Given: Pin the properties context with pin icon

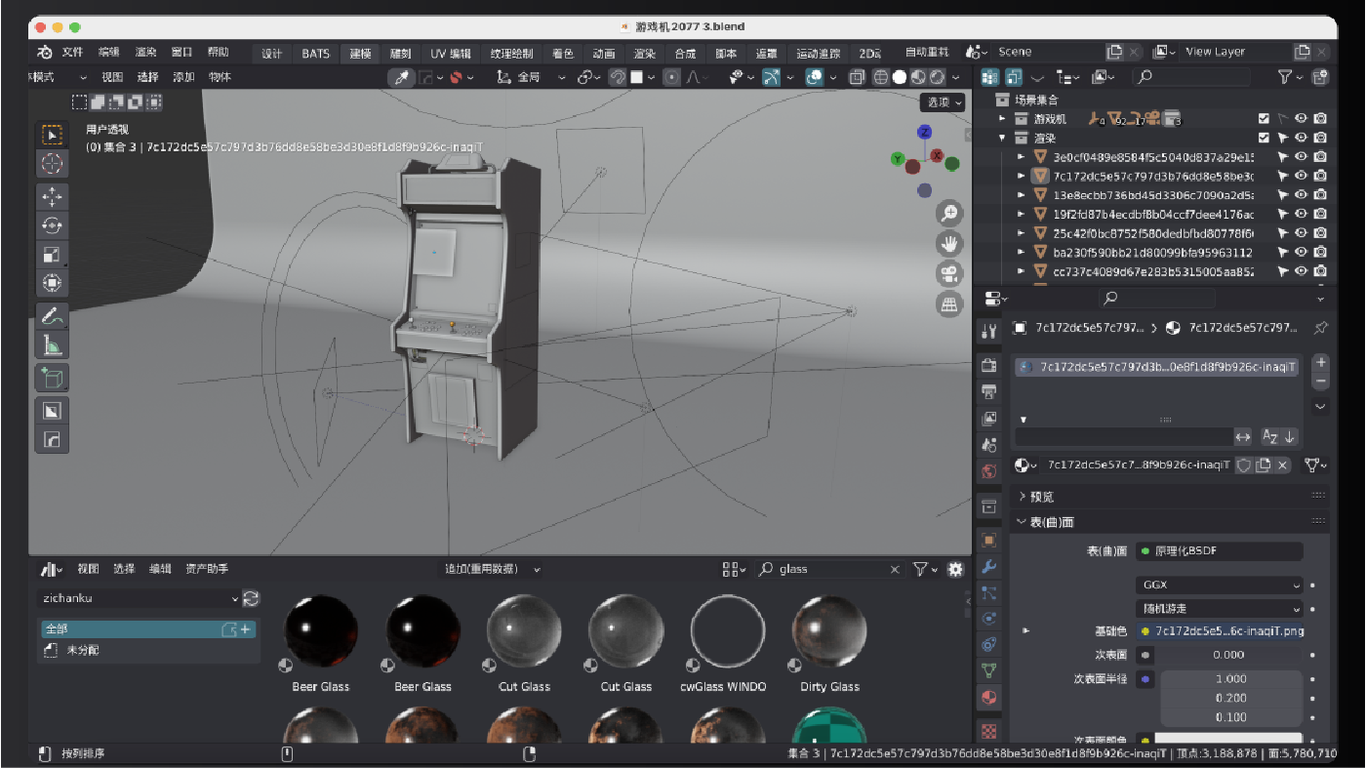Looking at the screenshot, I should pos(1320,328).
